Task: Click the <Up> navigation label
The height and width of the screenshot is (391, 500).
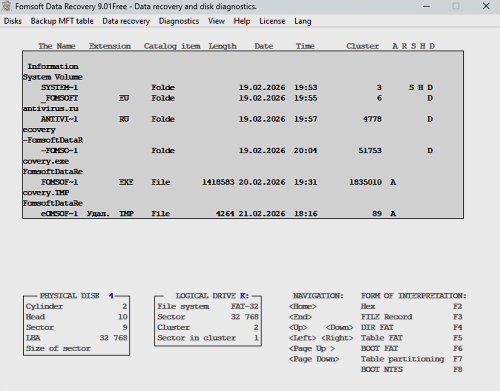Action: click(x=298, y=327)
